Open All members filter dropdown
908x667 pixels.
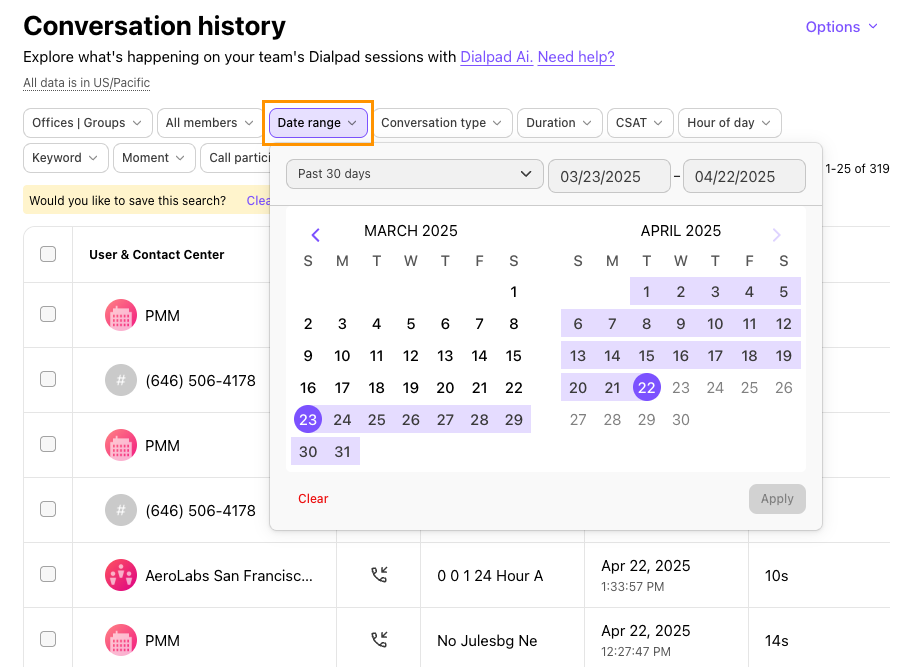210,123
